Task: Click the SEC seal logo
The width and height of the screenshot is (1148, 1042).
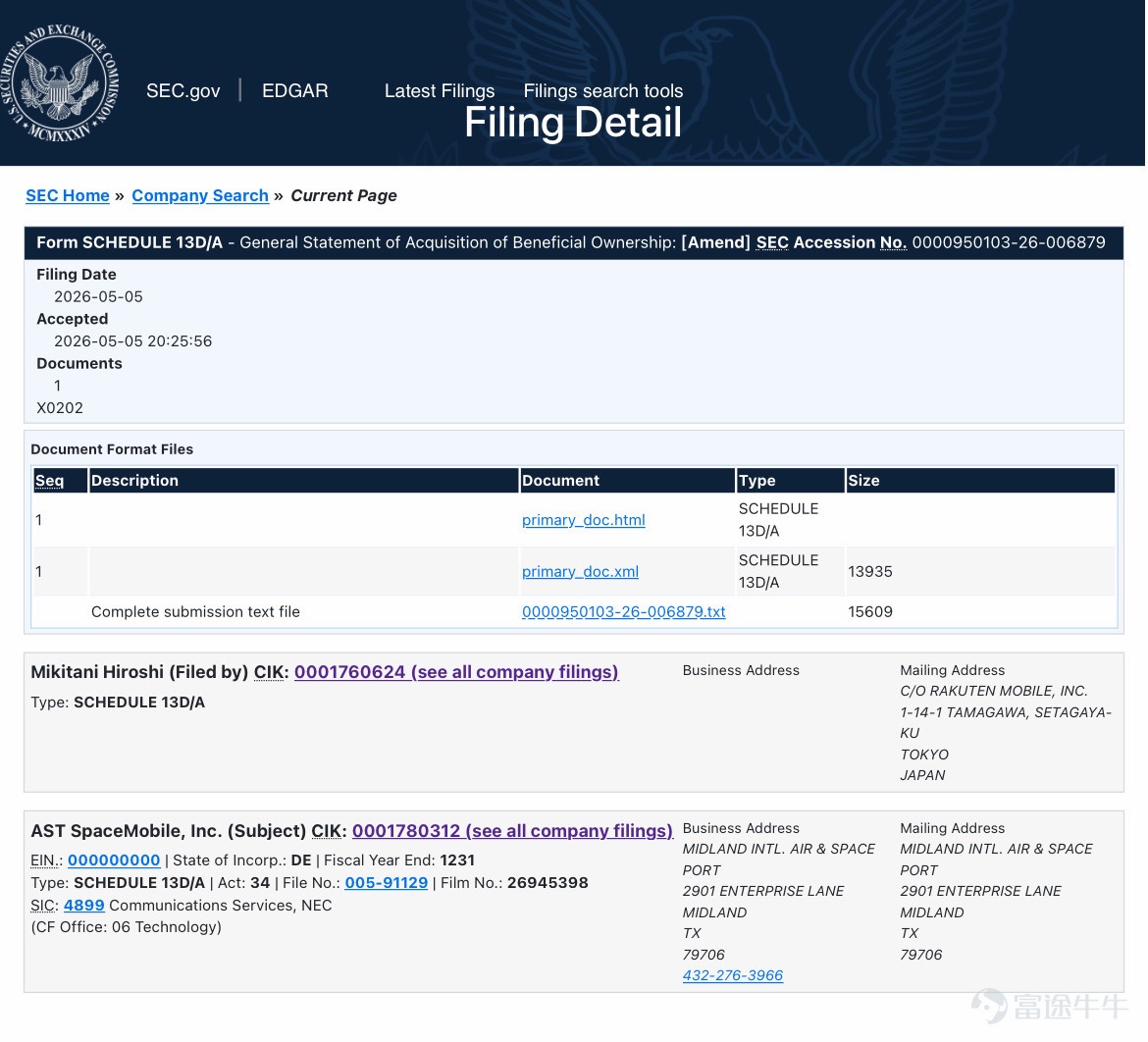Action: tap(60, 82)
